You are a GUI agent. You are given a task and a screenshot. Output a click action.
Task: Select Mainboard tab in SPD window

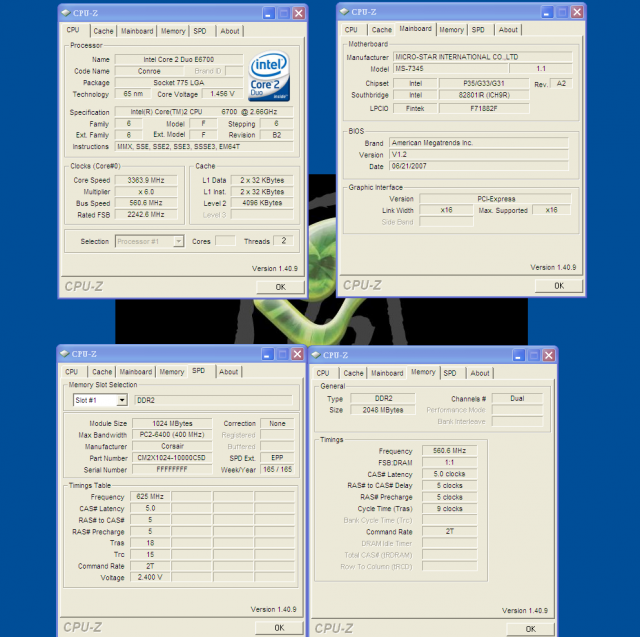click(x=136, y=372)
